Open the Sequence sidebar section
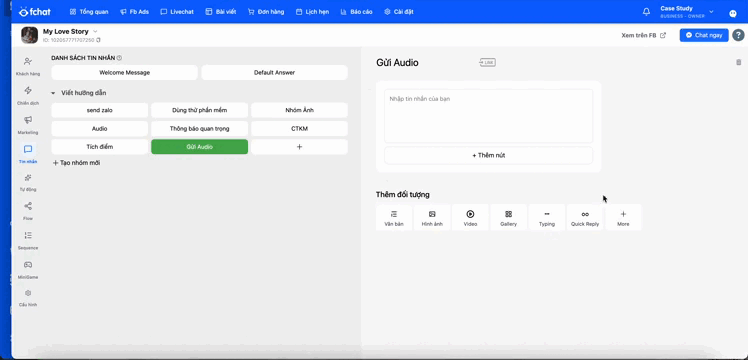 pyautogui.click(x=28, y=240)
